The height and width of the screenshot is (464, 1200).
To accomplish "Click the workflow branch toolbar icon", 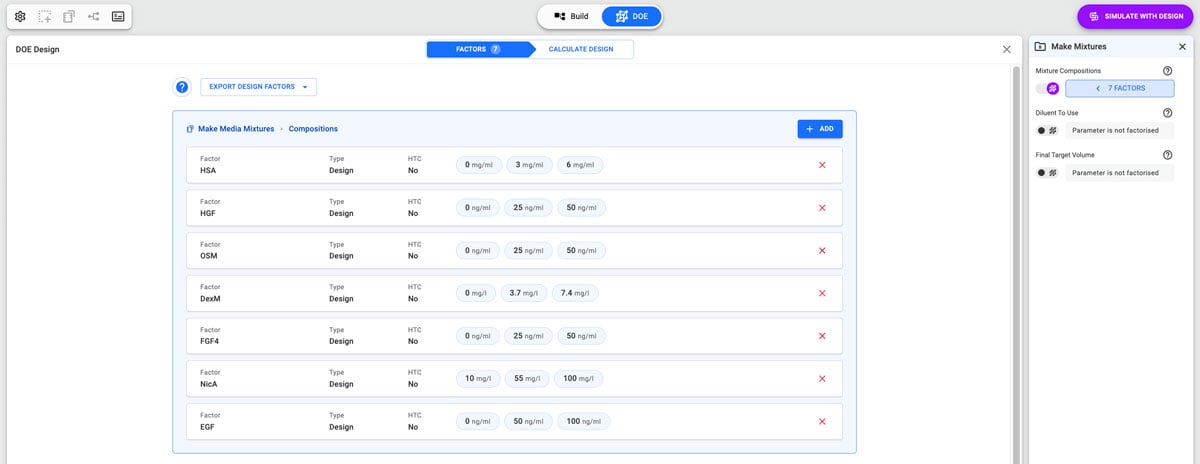I will click(94, 17).
